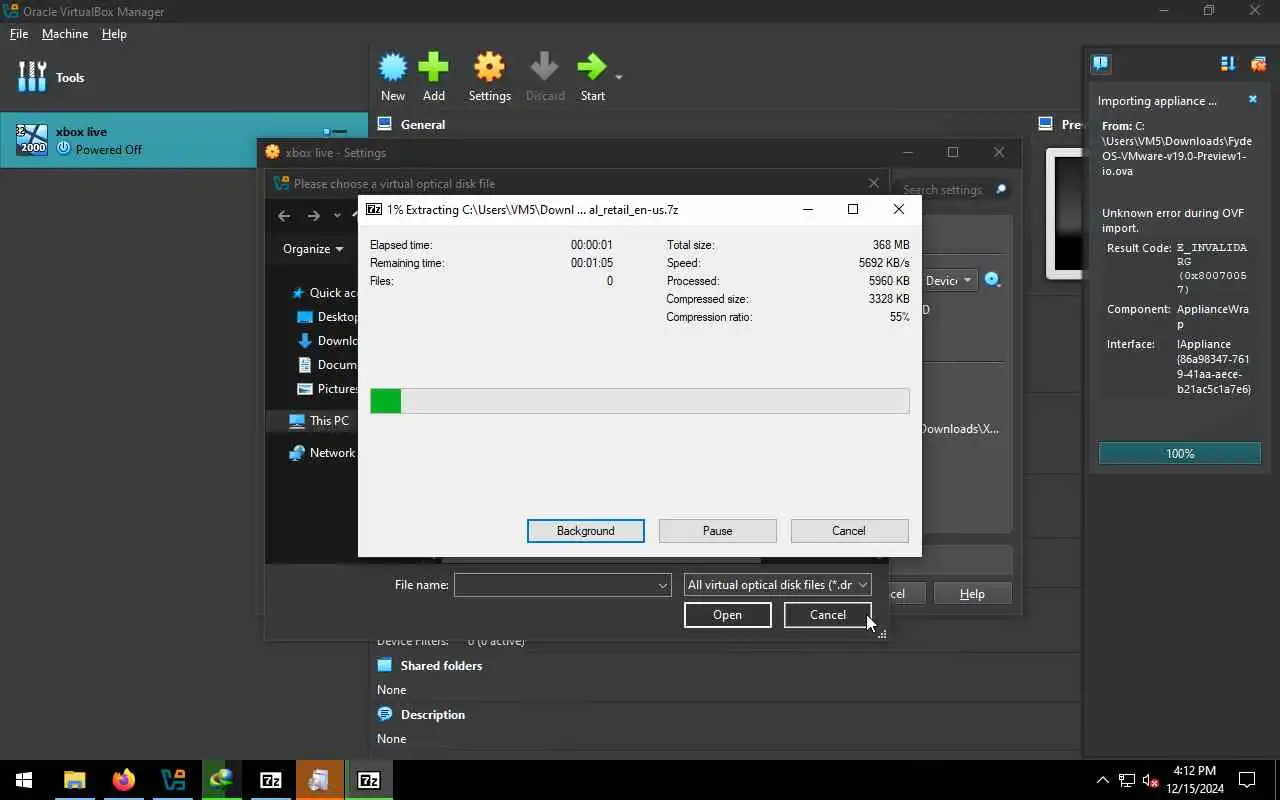Open File Explorer from the taskbar

click(x=75, y=780)
